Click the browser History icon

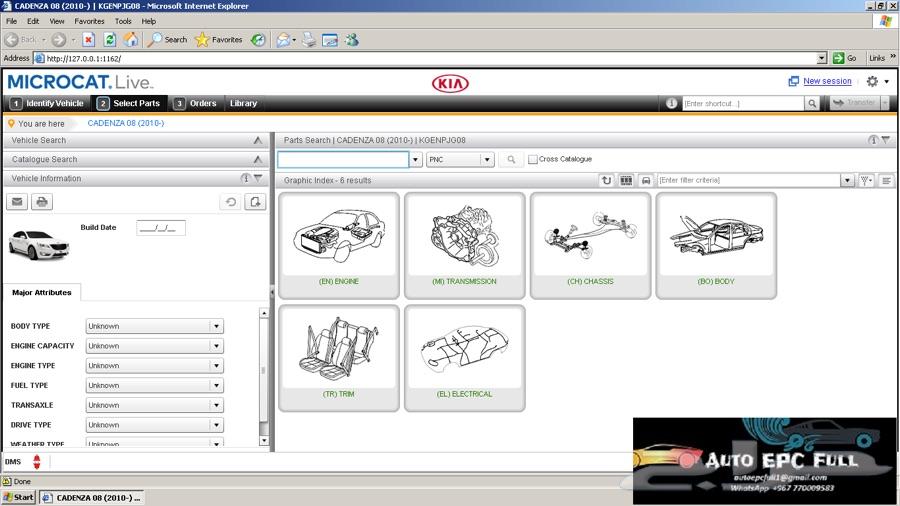258,40
